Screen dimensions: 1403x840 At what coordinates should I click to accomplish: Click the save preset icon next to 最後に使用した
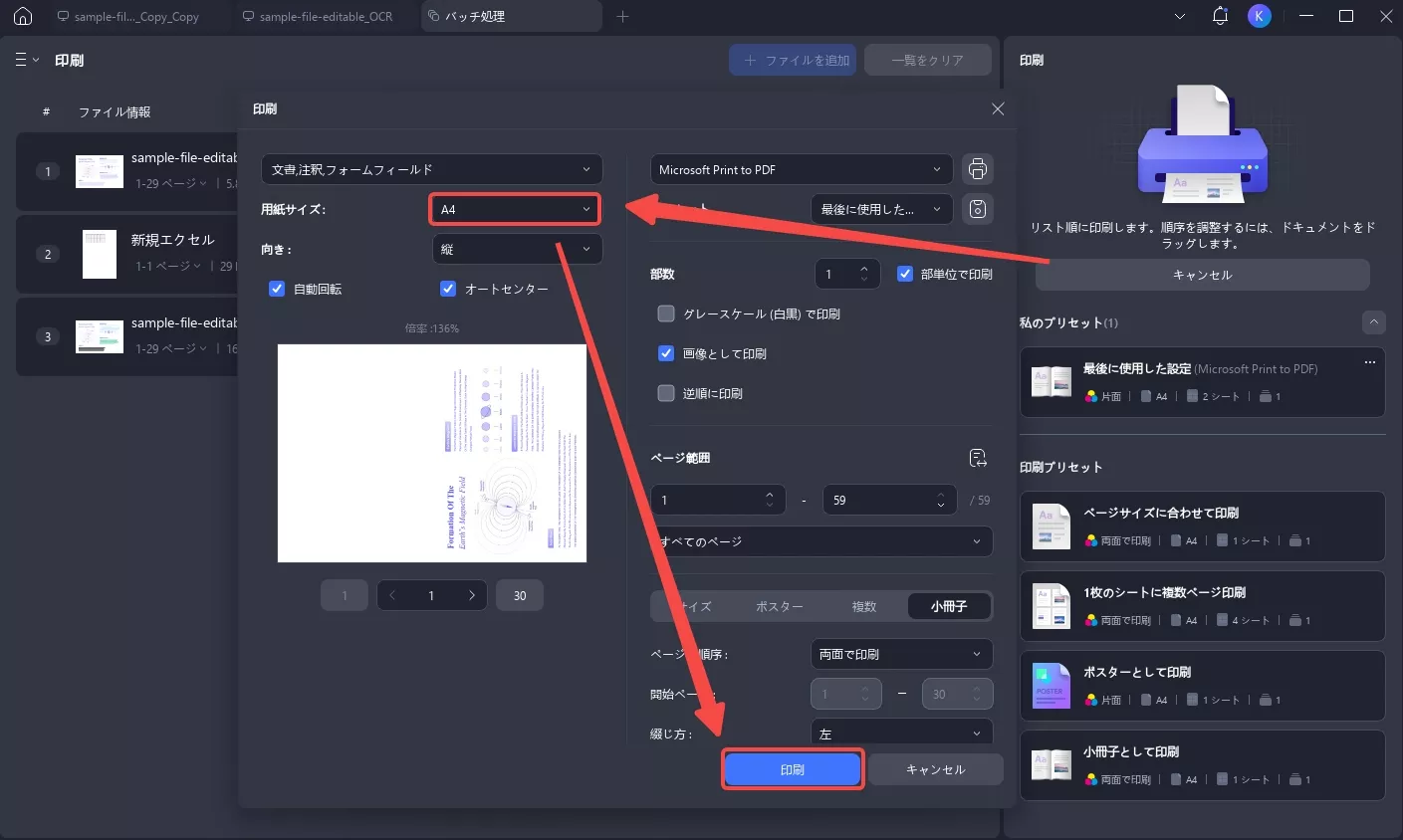(x=978, y=209)
